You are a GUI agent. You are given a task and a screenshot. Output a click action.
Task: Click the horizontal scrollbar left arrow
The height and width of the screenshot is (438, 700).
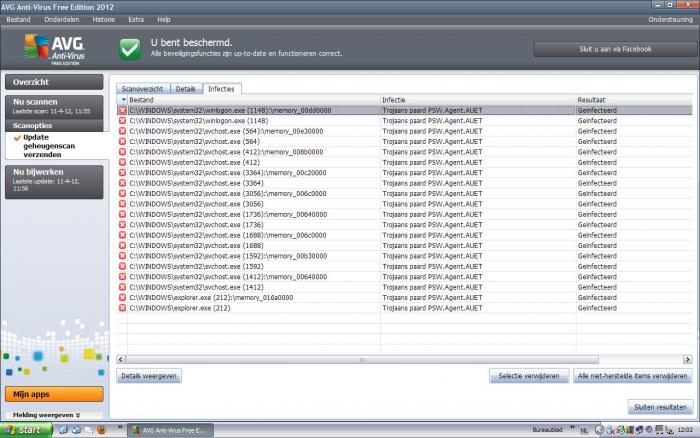coord(121,359)
